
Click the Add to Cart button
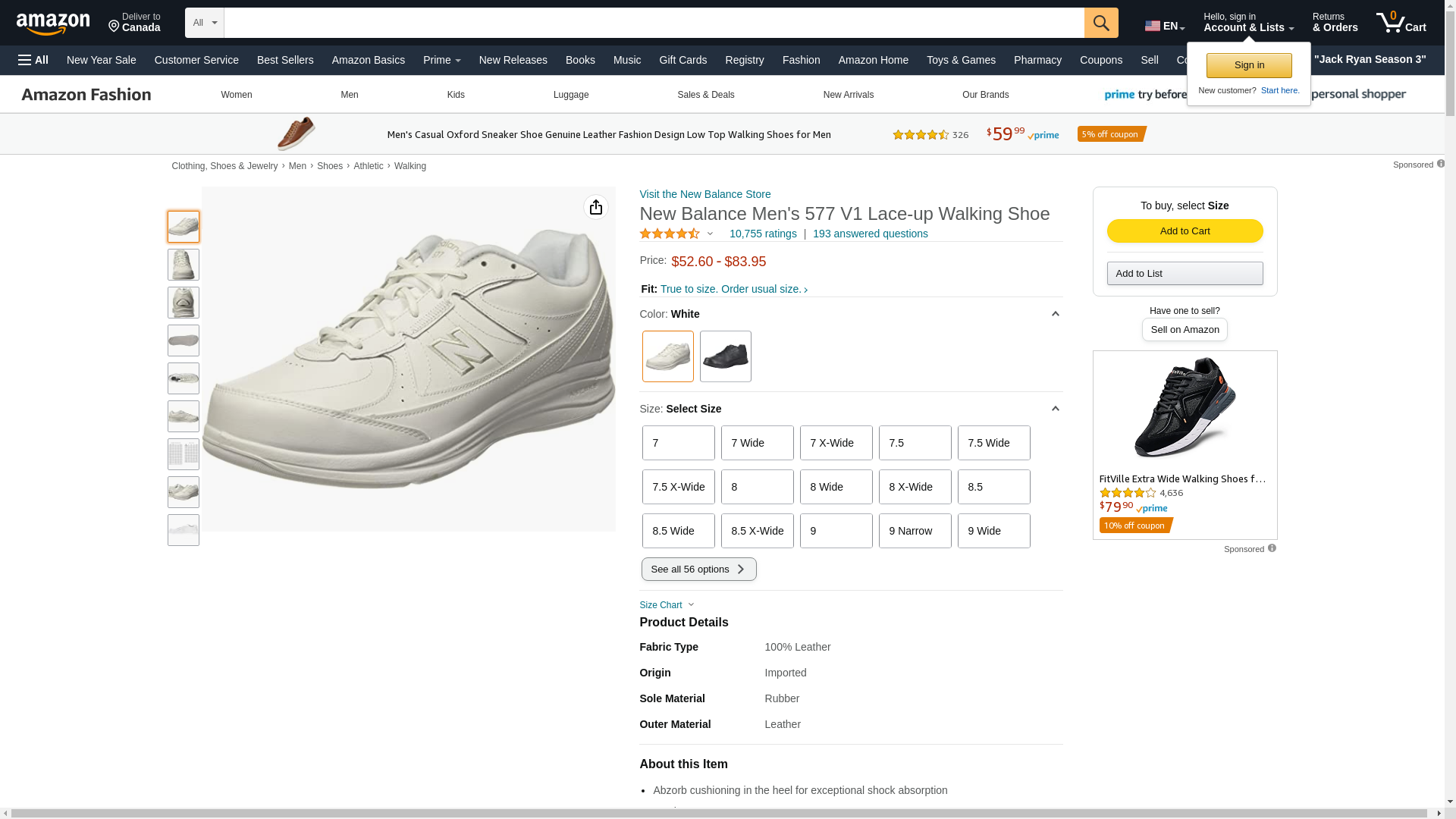(1185, 231)
